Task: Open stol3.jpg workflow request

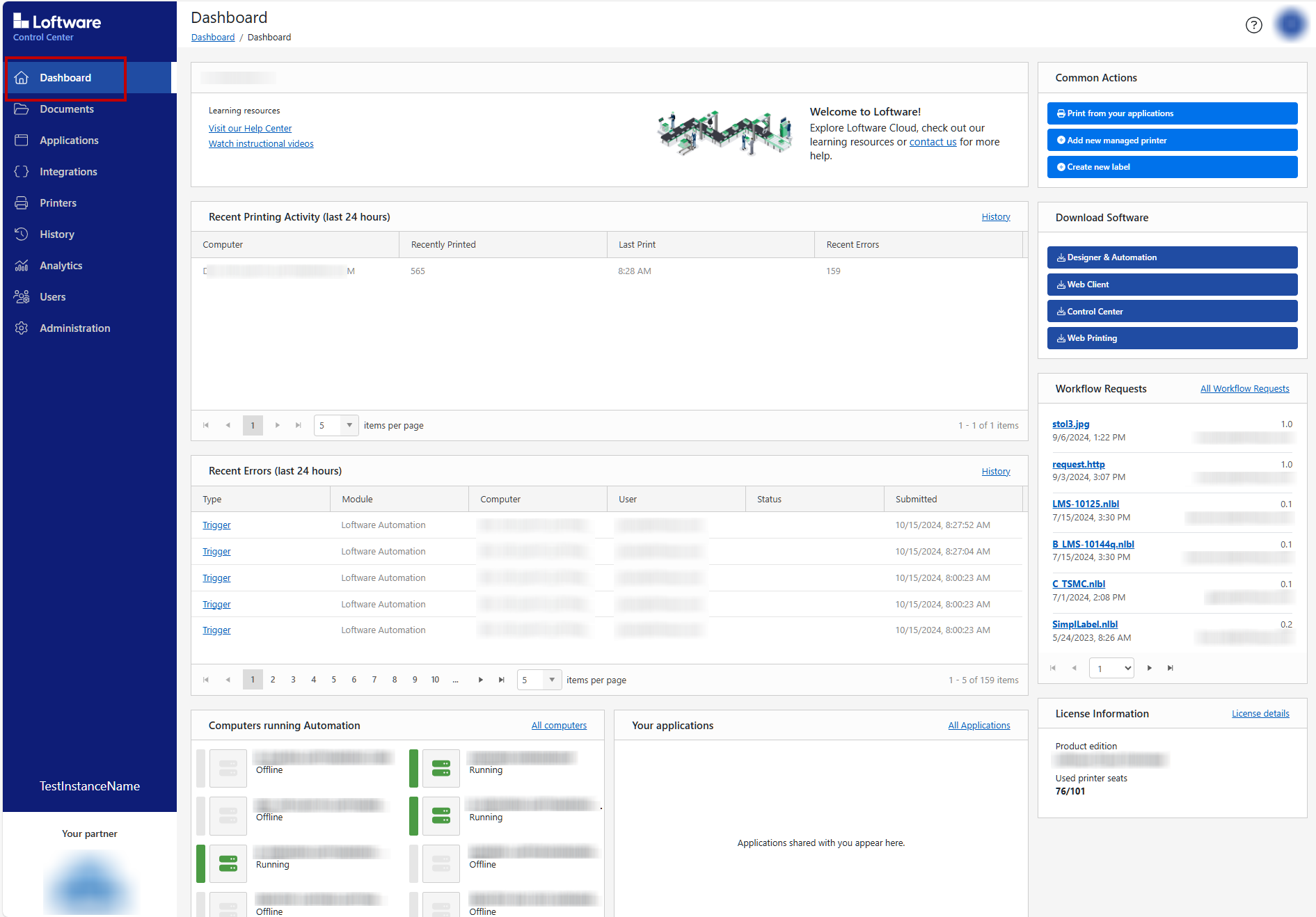Action: pos(1070,424)
